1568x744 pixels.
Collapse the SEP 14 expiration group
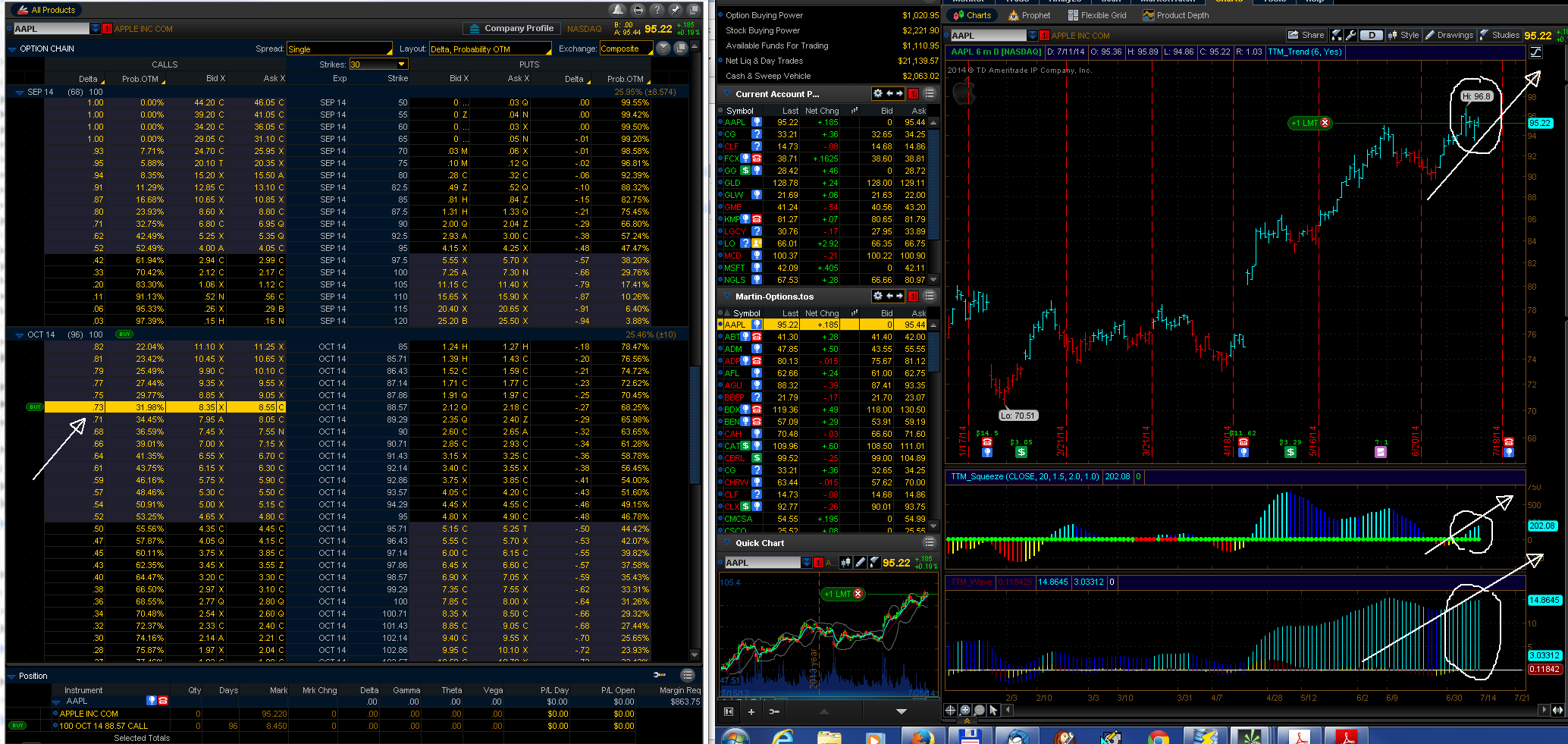pos(20,92)
